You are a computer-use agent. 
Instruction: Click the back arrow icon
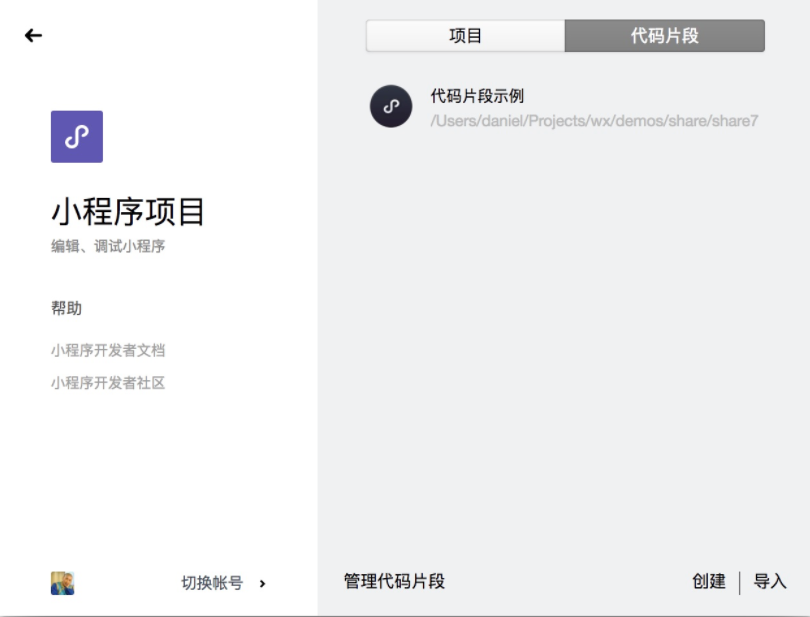click(x=34, y=35)
